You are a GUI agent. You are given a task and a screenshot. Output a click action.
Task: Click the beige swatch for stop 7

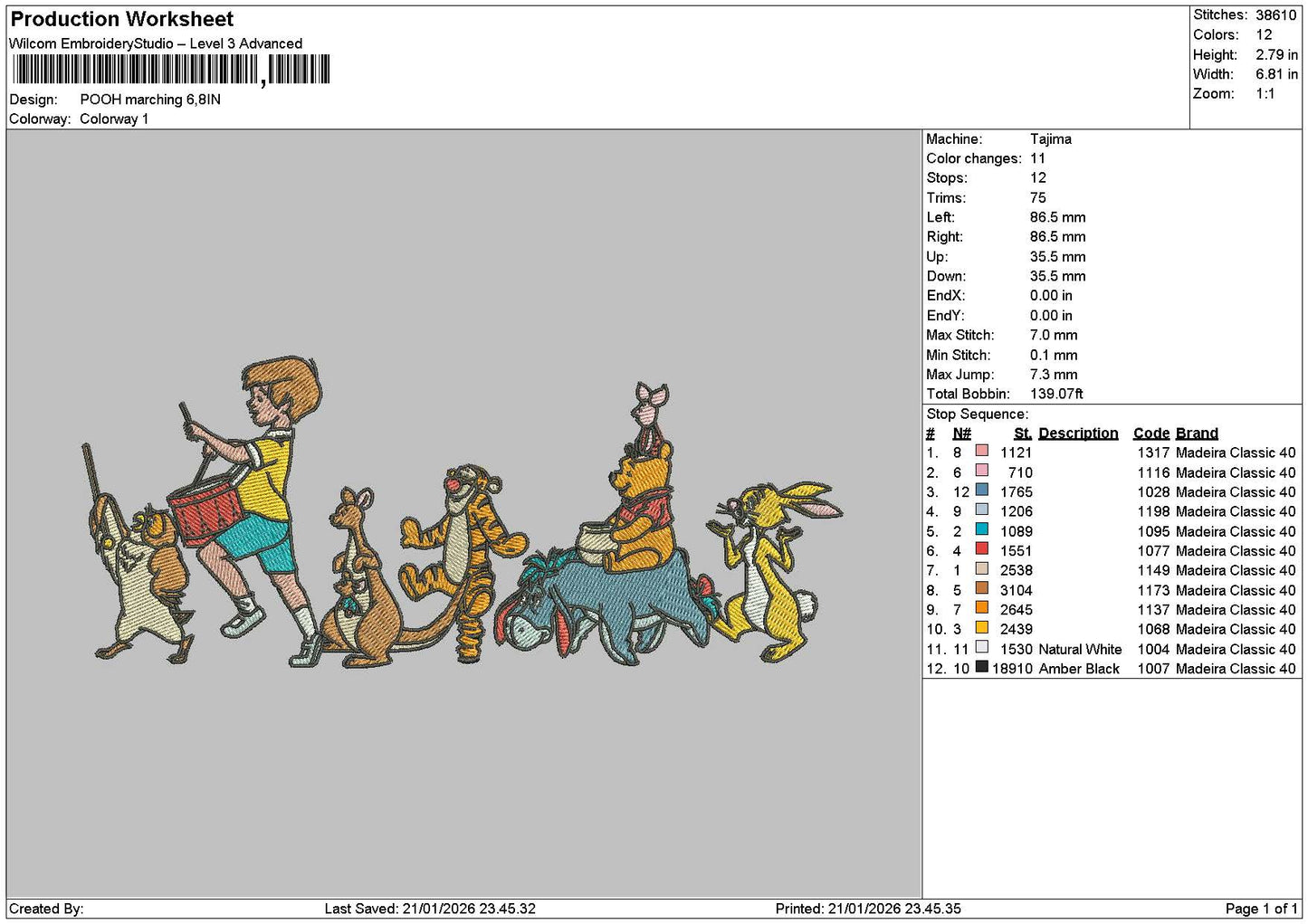tap(982, 568)
